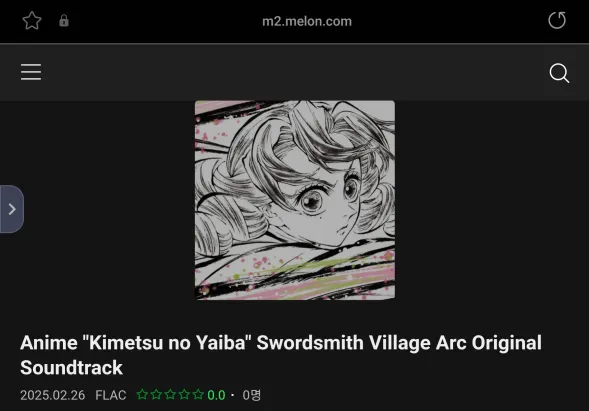Select the m2.melon.com address bar

(x=307, y=21)
